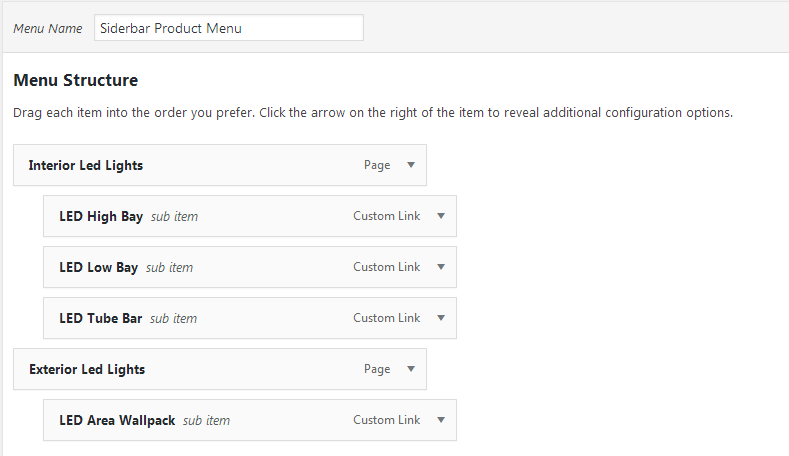
Task: Select the LED High Bay item title
Action: pyautogui.click(x=101, y=216)
